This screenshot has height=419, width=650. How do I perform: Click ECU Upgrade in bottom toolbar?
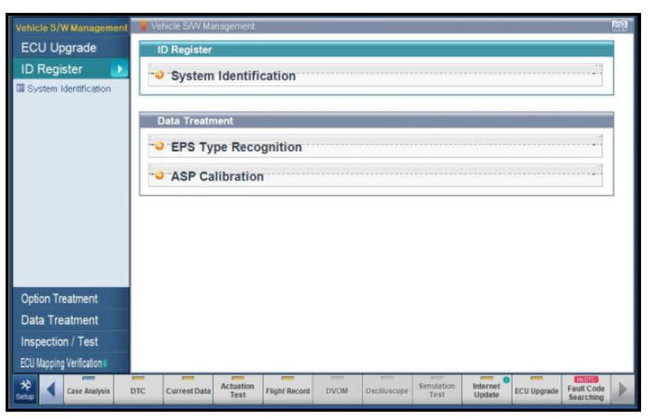pos(536,390)
